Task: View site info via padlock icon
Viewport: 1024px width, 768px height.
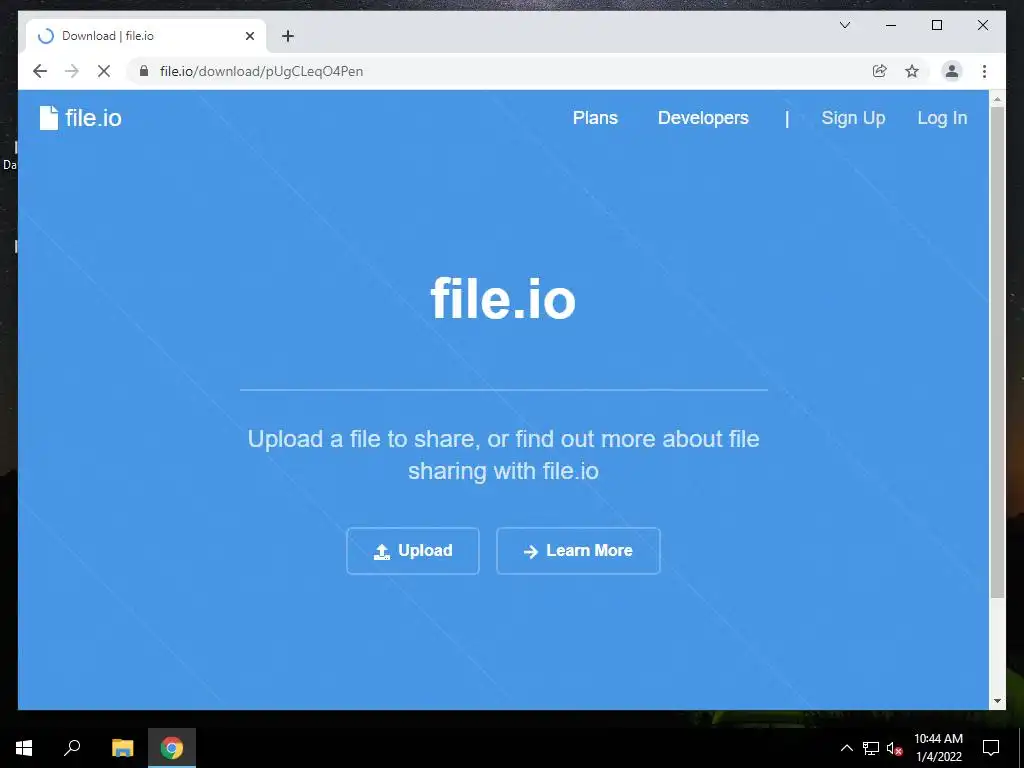Action: coord(144,71)
